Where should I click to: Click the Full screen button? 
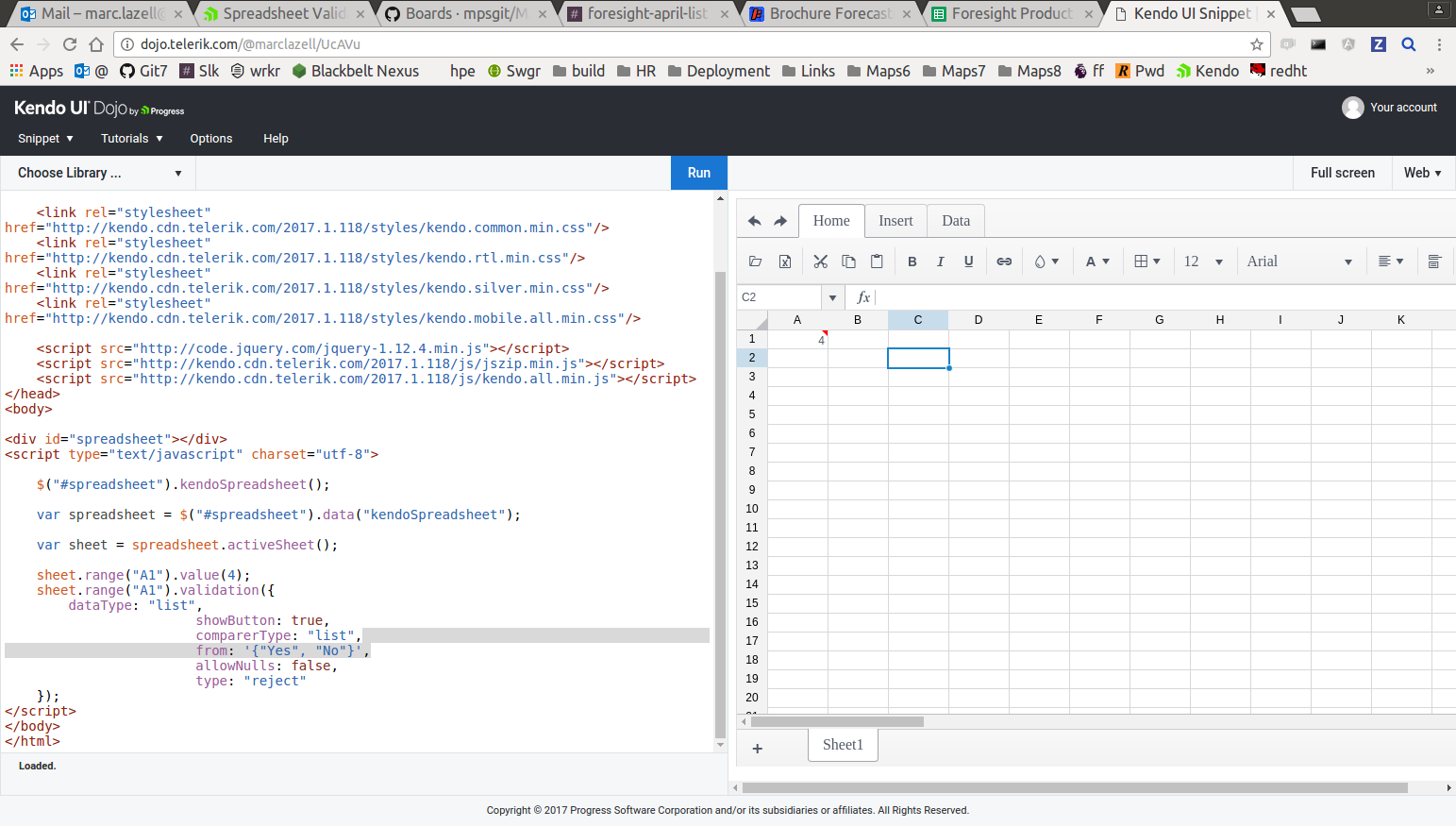[1342, 173]
